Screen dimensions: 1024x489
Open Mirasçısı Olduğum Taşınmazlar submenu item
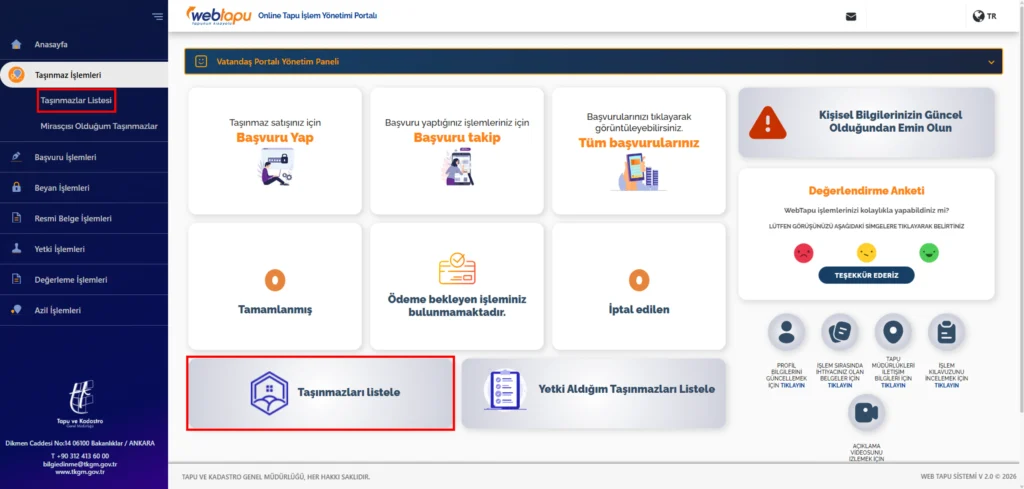tap(99, 126)
